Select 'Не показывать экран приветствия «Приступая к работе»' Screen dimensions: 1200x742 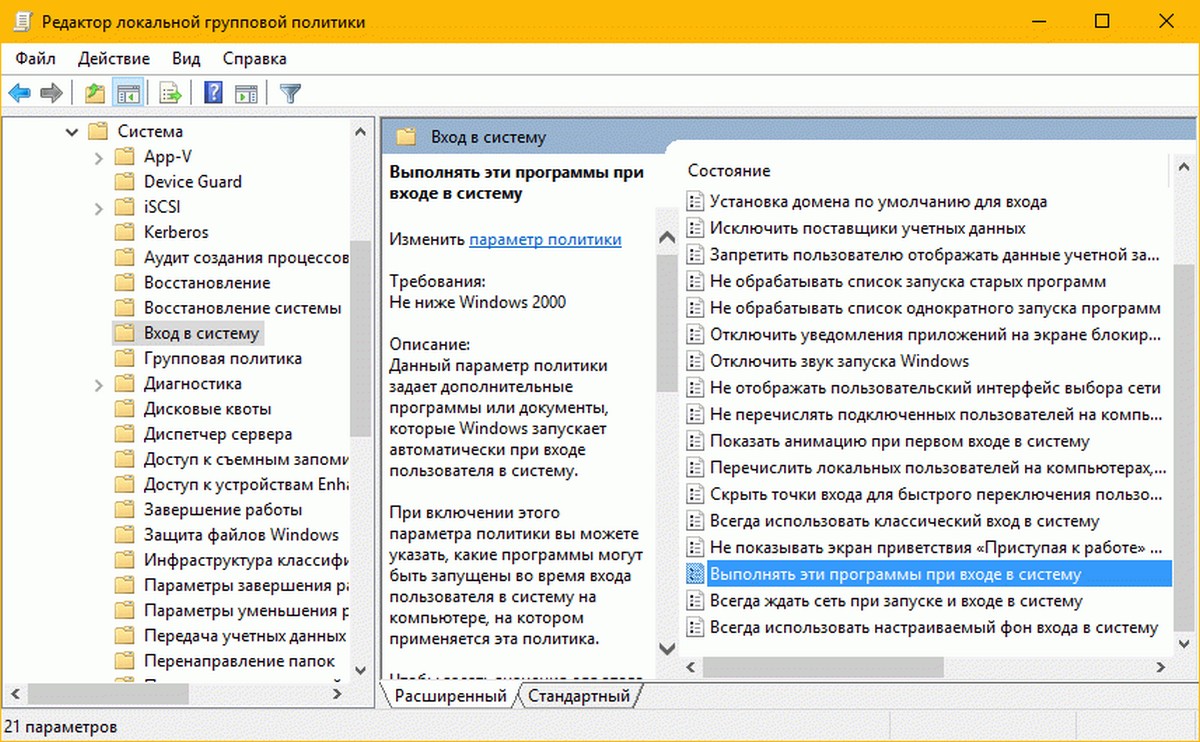(x=936, y=548)
